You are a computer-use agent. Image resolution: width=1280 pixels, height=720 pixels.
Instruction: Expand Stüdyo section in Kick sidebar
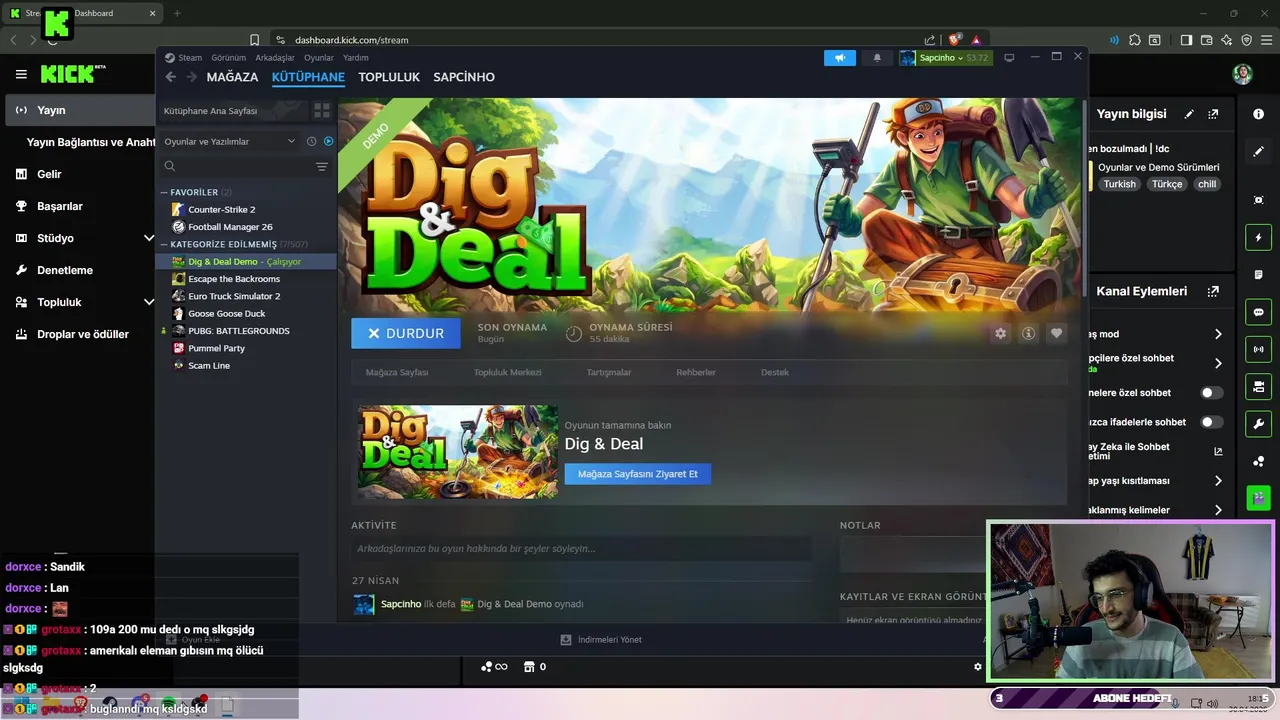[x=148, y=238]
